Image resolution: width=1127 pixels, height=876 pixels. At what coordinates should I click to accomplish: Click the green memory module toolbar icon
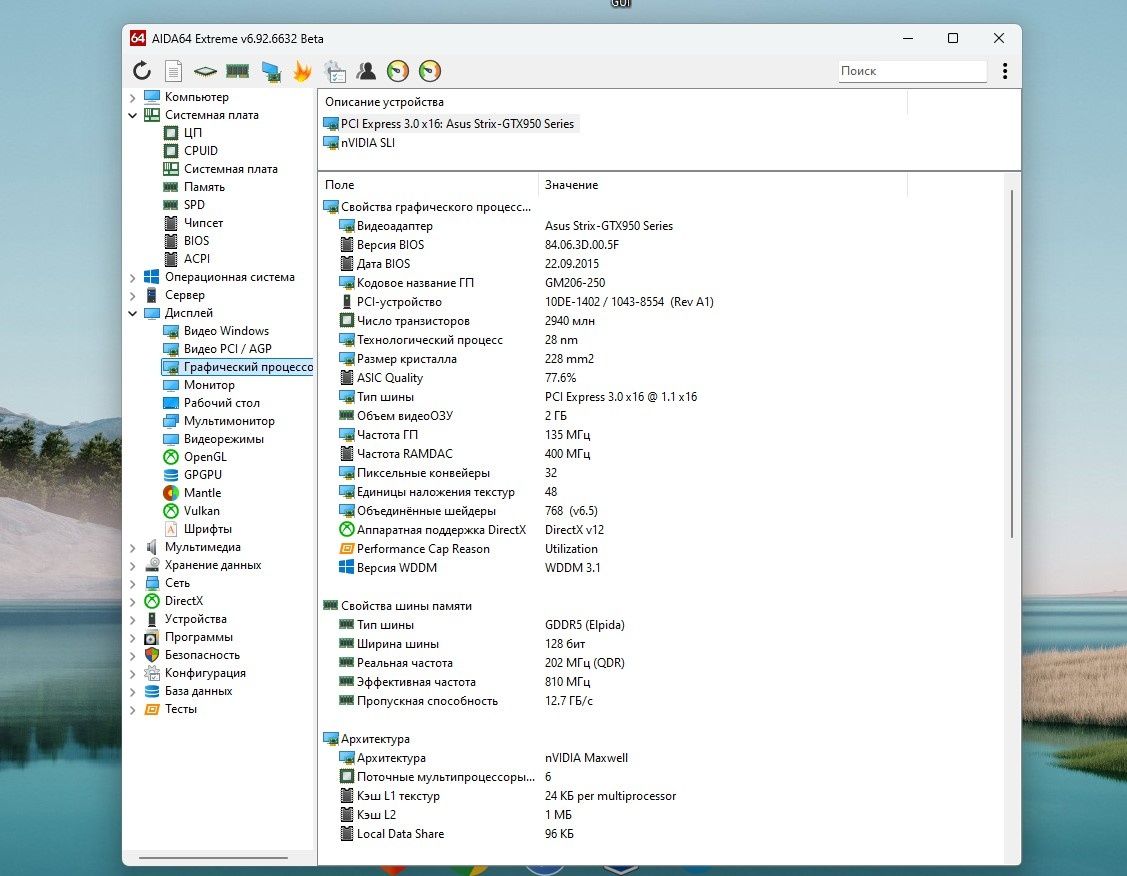(x=237, y=70)
